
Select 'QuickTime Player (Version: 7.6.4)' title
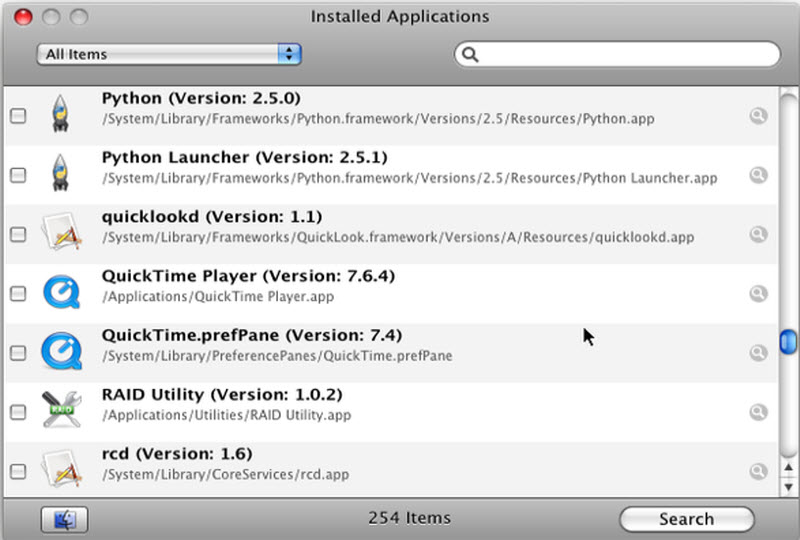pos(248,276)
